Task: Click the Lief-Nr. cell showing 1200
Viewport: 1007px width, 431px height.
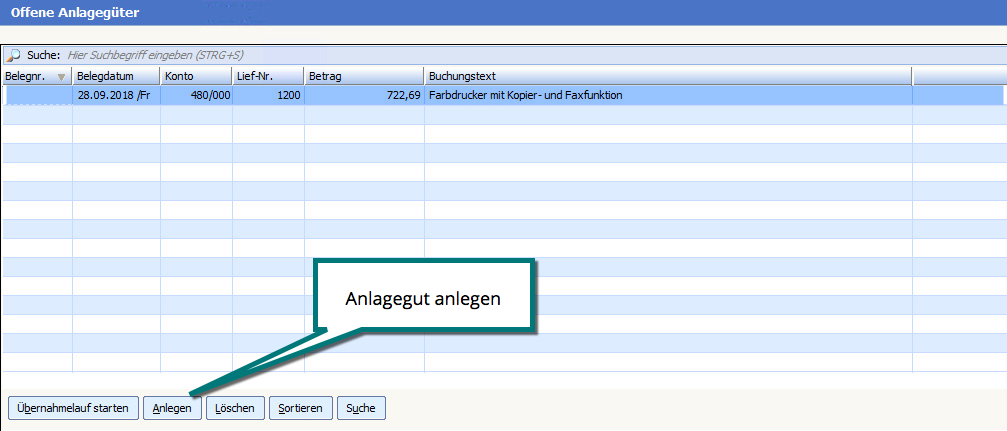Action: (x=268, y=96)
